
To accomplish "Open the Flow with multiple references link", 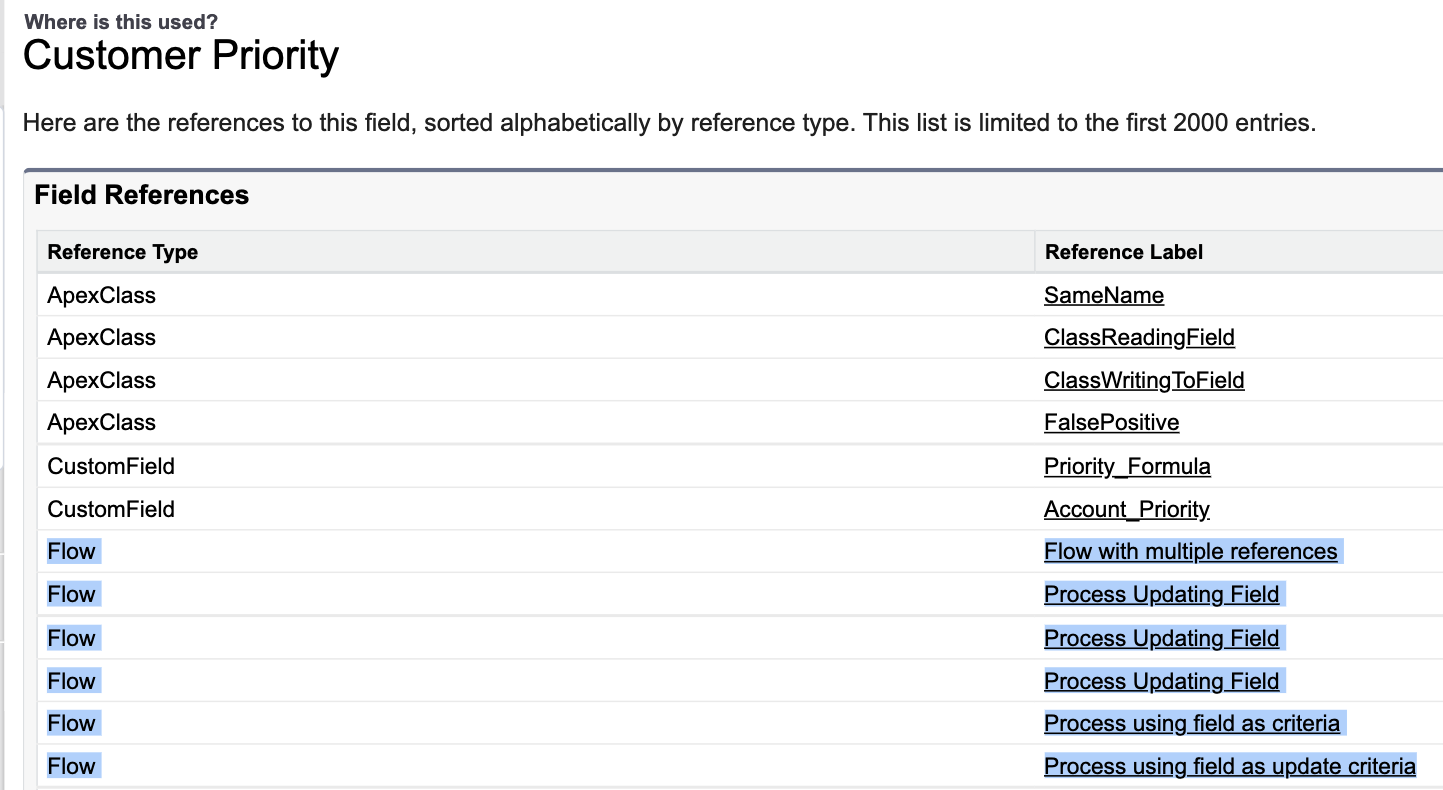I will 1190,552.
